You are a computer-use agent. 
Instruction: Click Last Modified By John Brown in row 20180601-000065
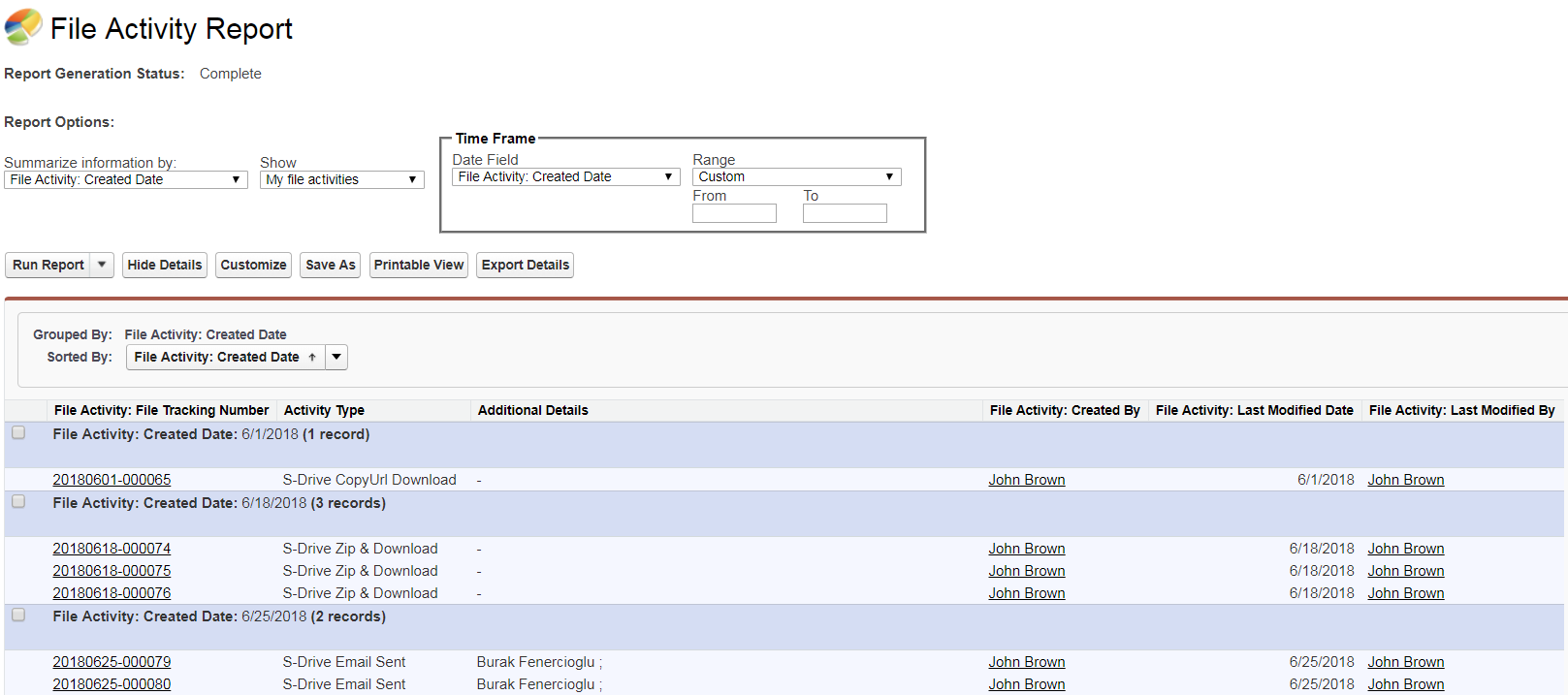[x=1406, y=480]
